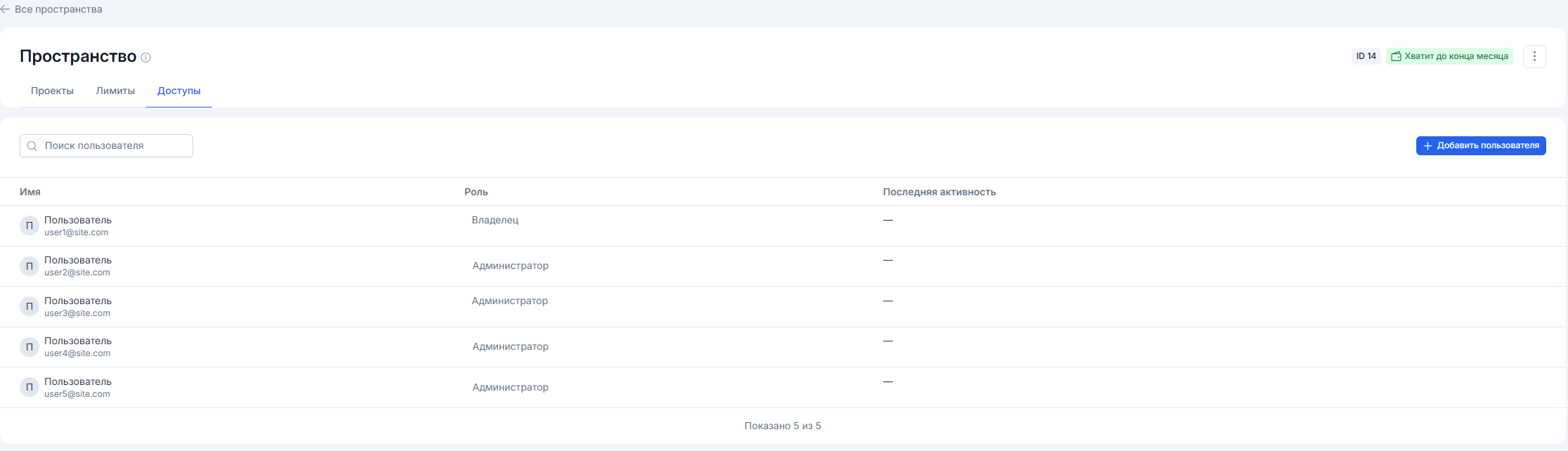Screen dimensions: 1568x451
Task: Click avatar of user5@site.com
Action: [30, 387]
